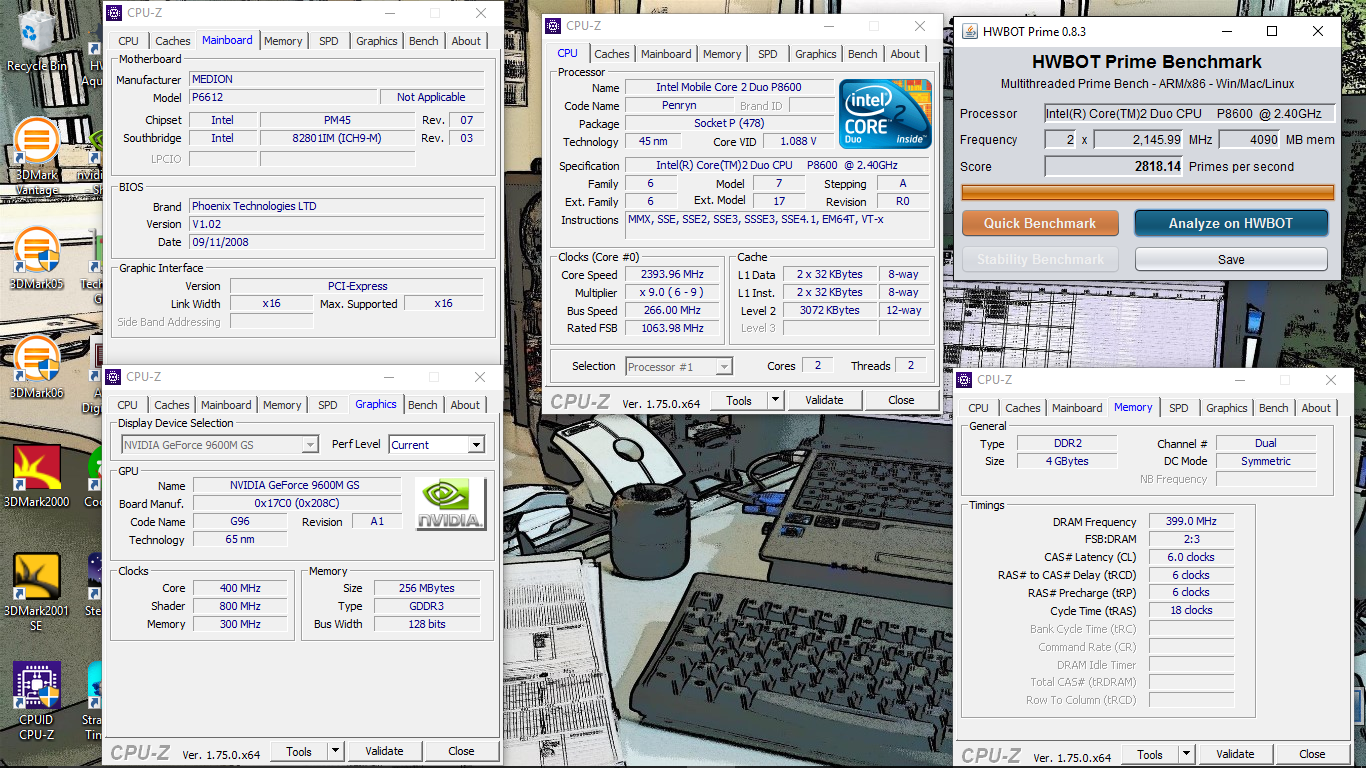This screenshot has width=1366, height=768.
Task: Click the NVIDIA logo in Graphics window
Action: (x=451, y=504)
